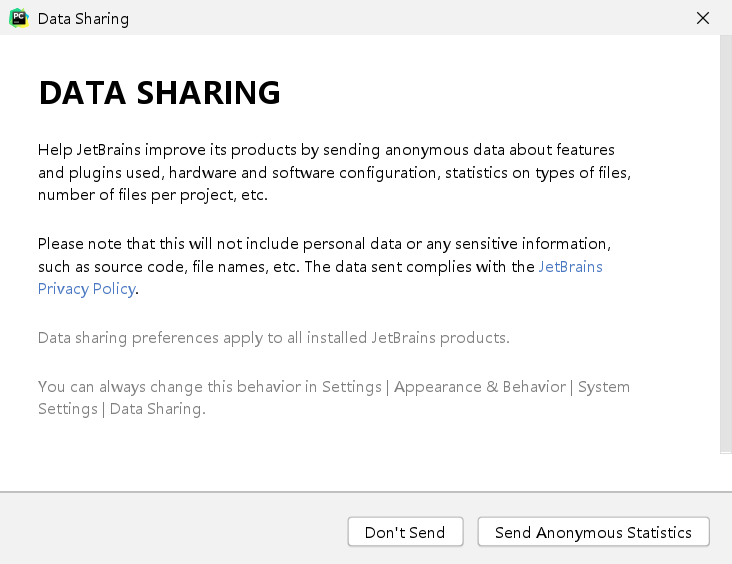
Task: Click the line beginning with and plugins used
Action: point(334,173)
